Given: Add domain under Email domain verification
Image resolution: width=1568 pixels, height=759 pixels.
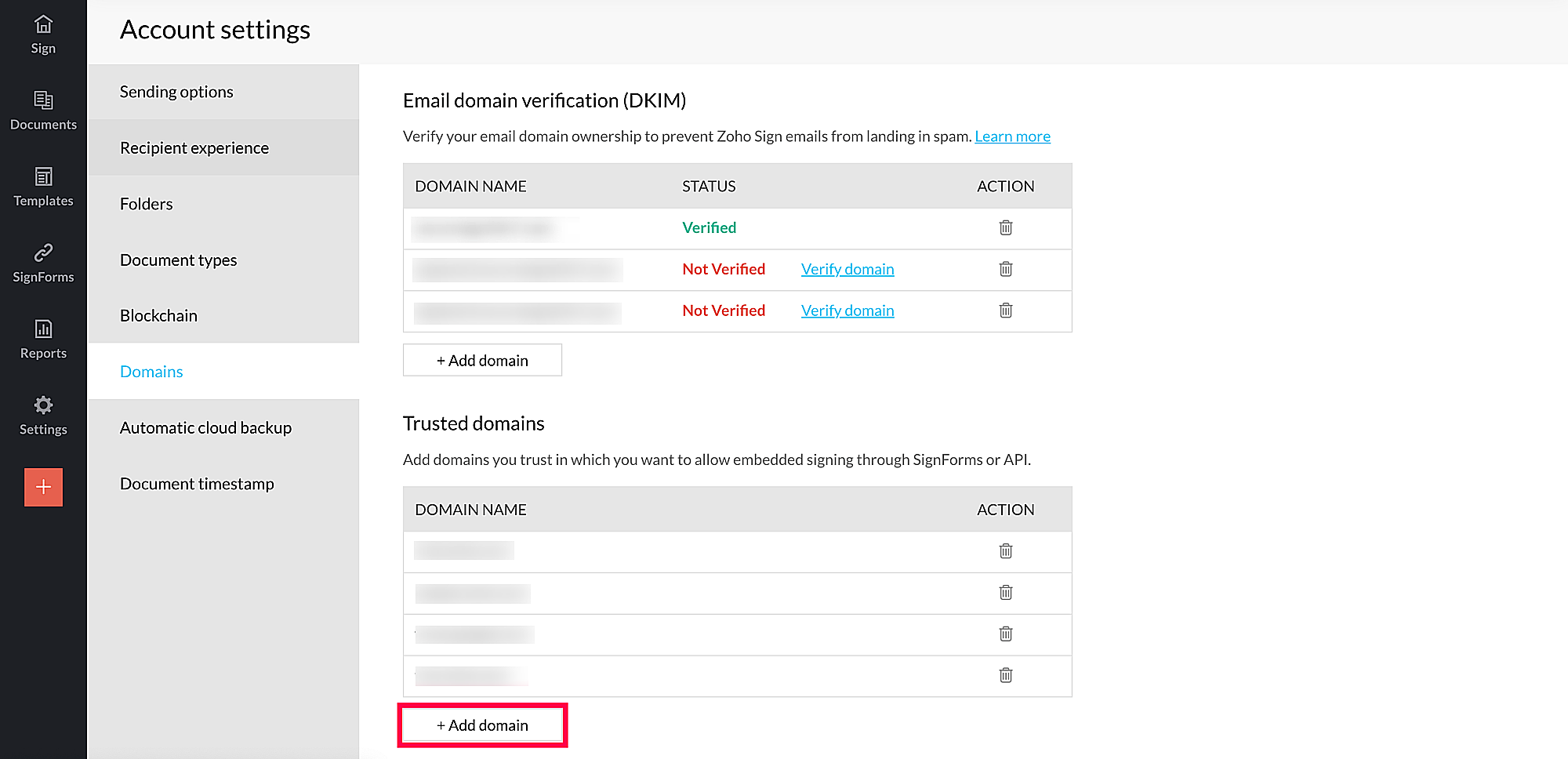Looking at the screenshot, I should 482,361.
